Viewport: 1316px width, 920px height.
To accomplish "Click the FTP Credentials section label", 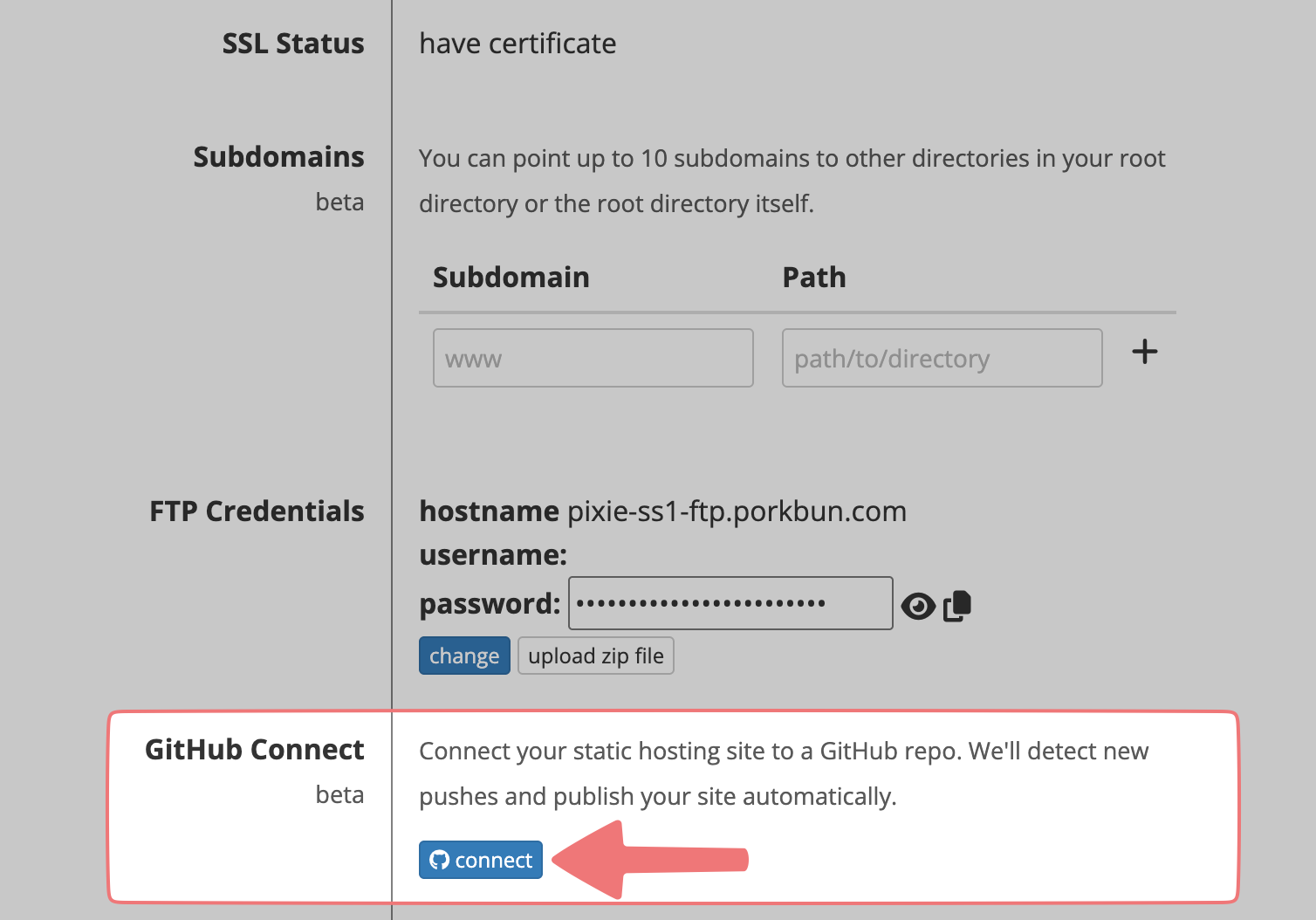I will tap(257, 511).
